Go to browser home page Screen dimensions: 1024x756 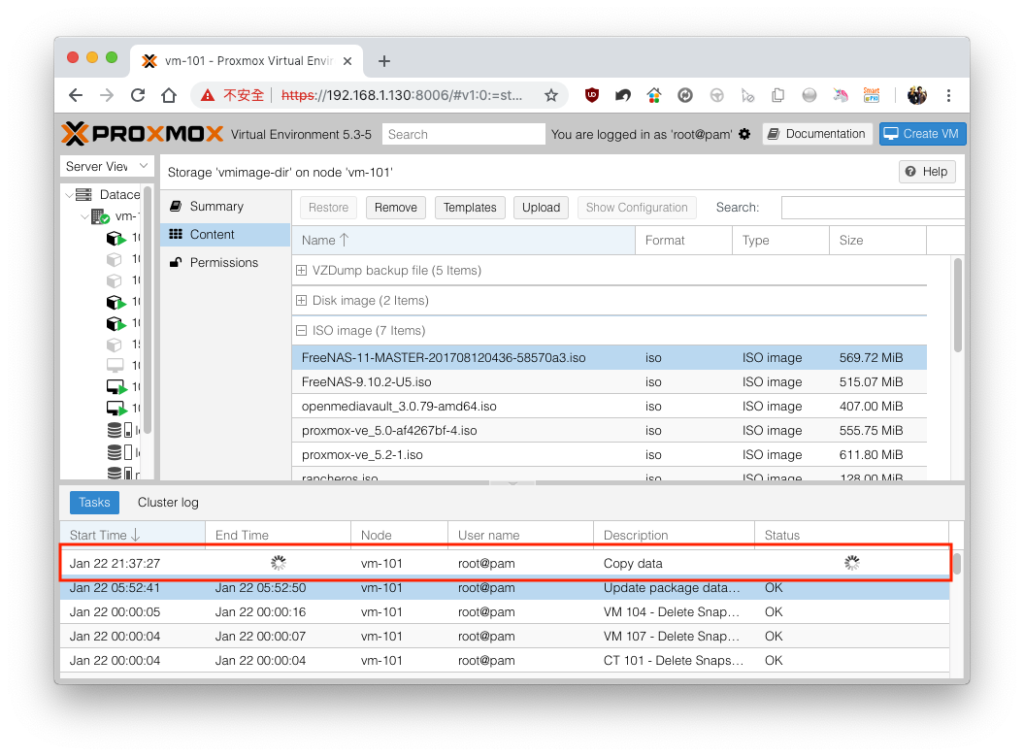tap(169, 95)
